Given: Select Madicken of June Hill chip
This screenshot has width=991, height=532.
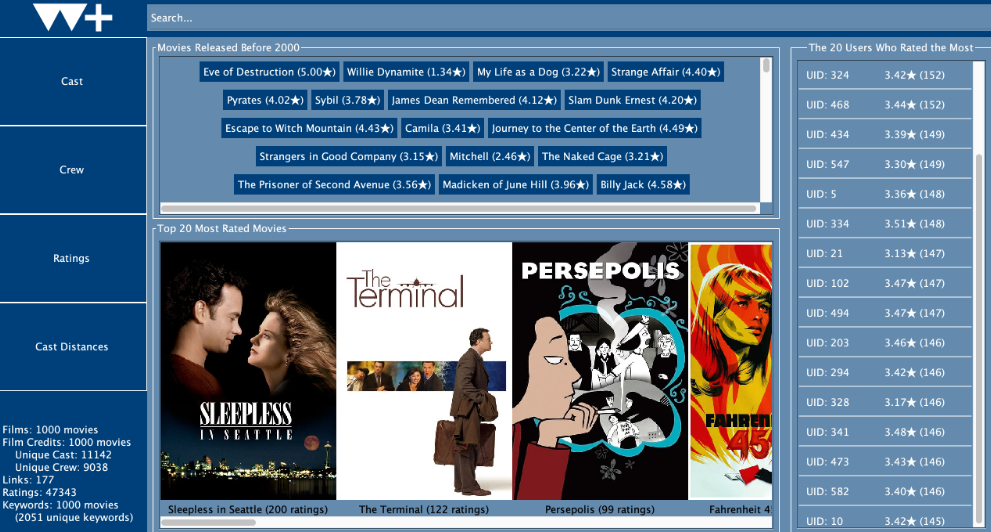Looking at the screenshot, I should [x=516, y=185].
